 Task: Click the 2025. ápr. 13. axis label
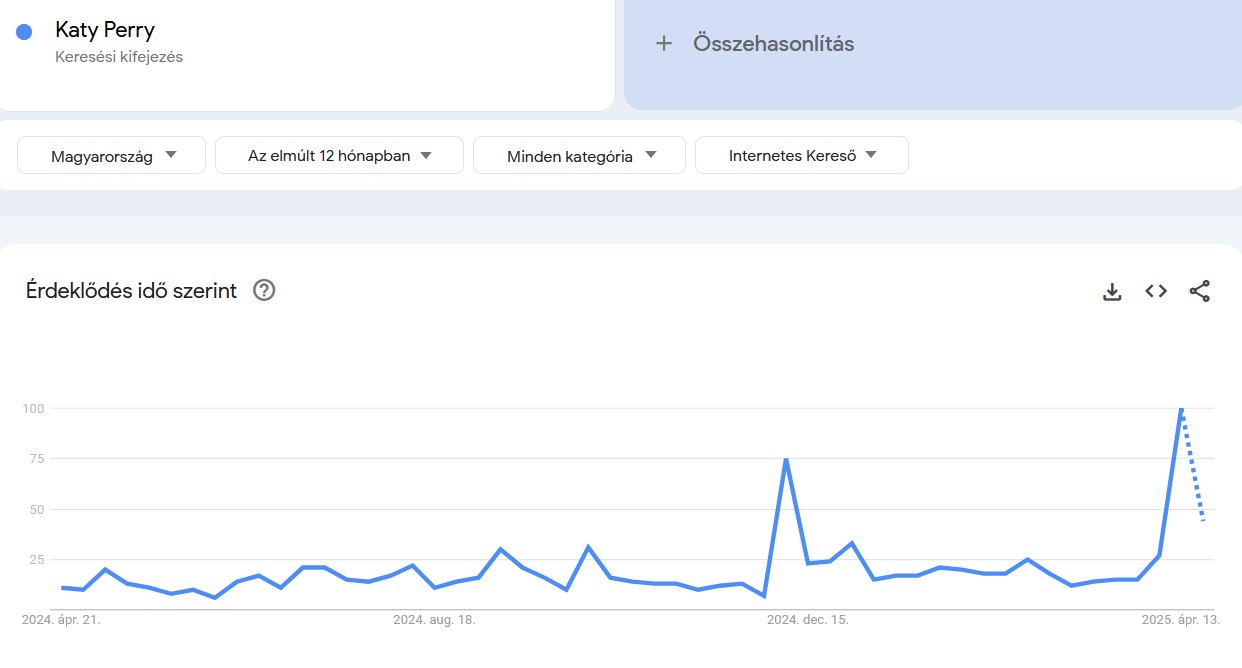[x=1181, y=620]
